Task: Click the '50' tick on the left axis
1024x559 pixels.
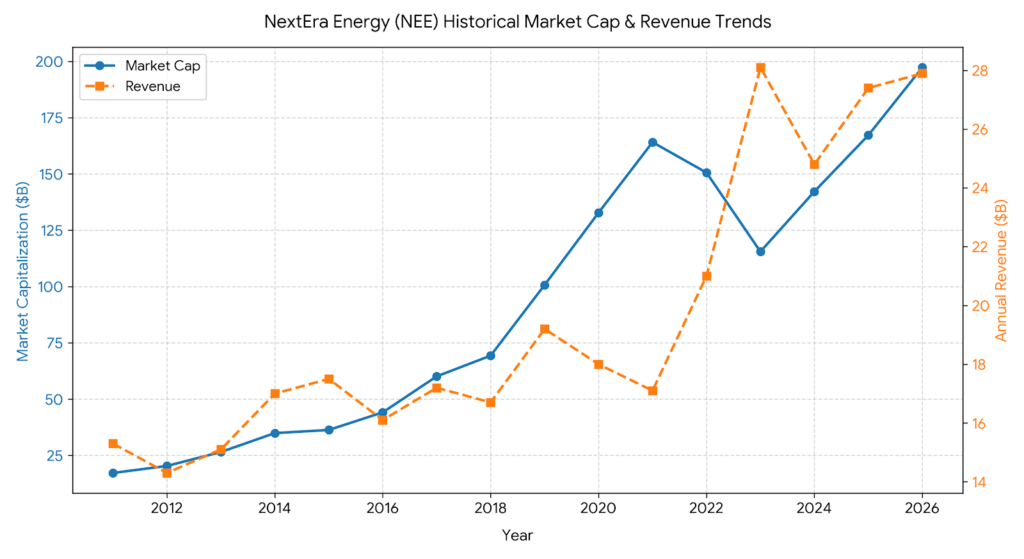Action: pos(54,400)
